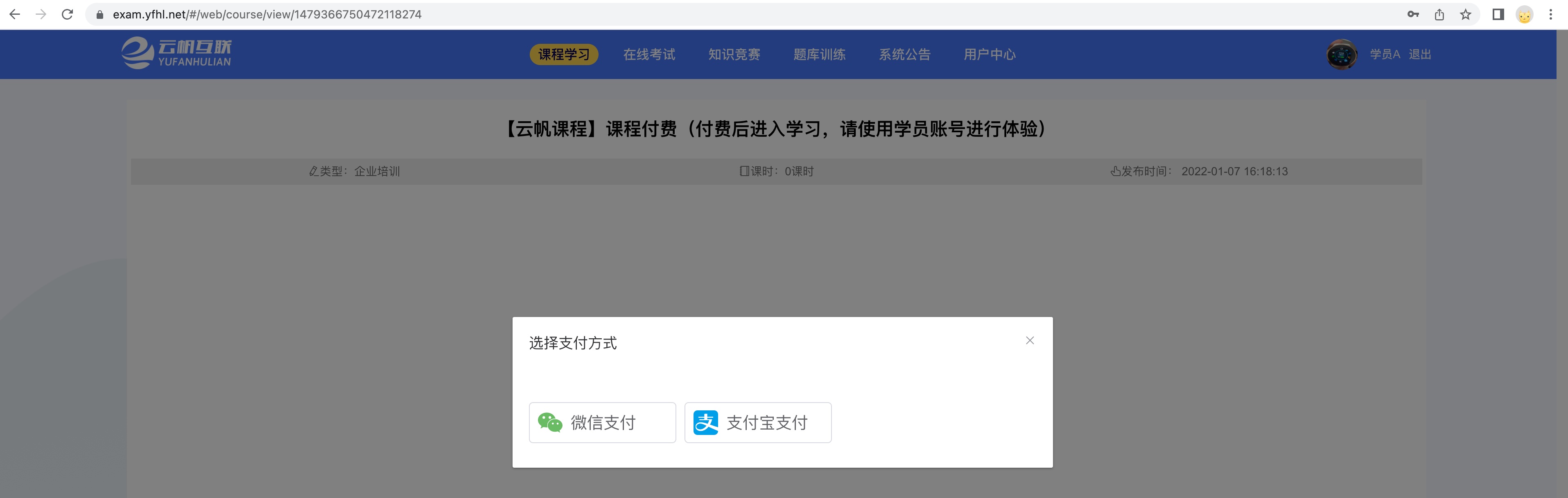This screenshot has width=1568, height=498.
Task: View the 系统公告 tab
Action: [x=904, y=54]
